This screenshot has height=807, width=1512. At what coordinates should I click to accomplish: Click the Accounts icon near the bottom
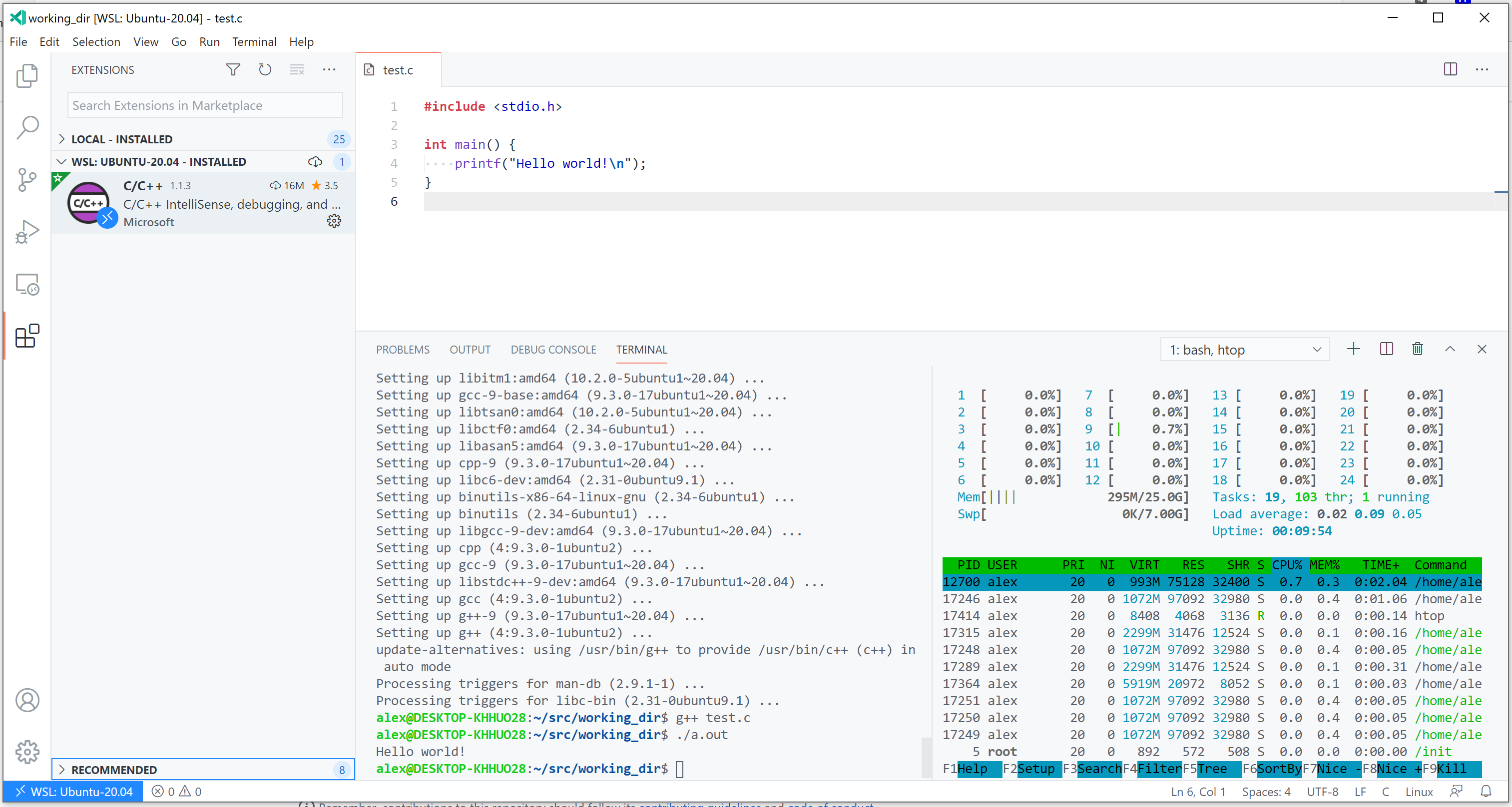pyautogui.click(x=27, y=700)
